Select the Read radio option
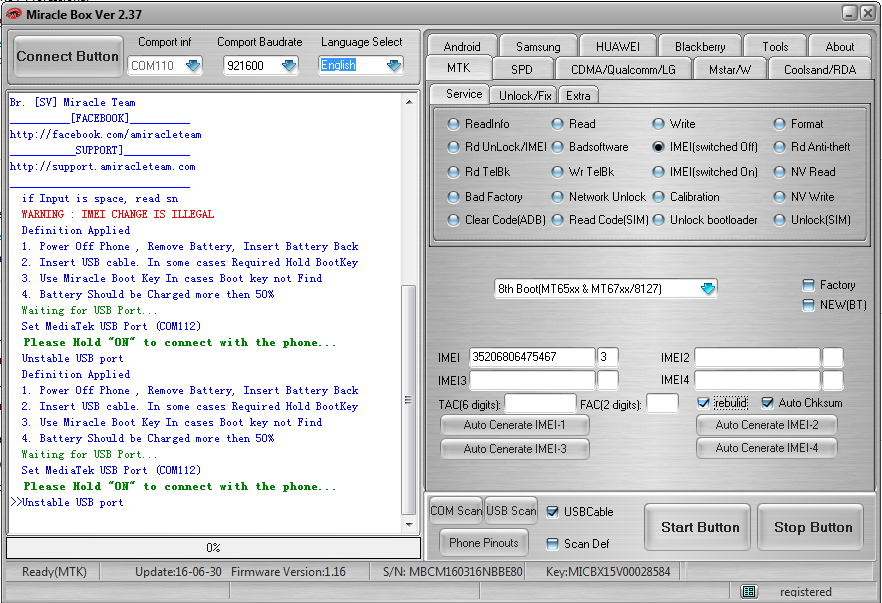This screenshot has width=882, height=603. point(557,124)
